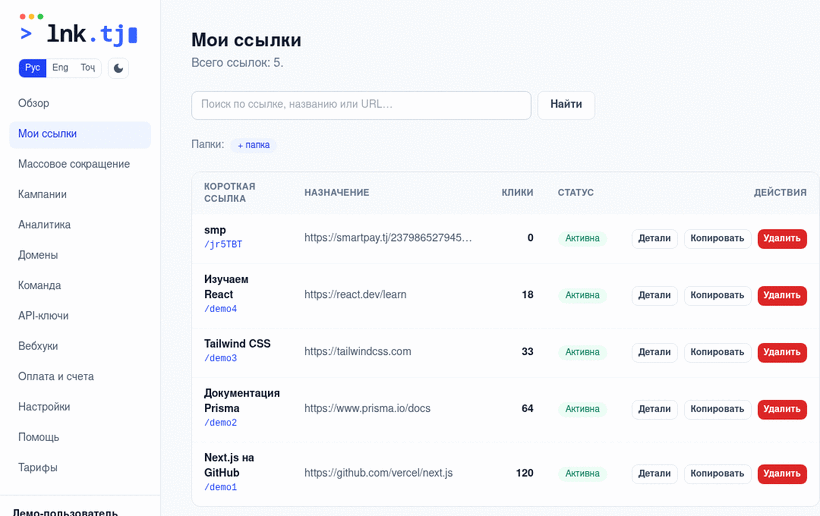Viewport: 820px width, 516px height.
Task: Delete the Изучаем React link
Action: (x=782, y=295)
